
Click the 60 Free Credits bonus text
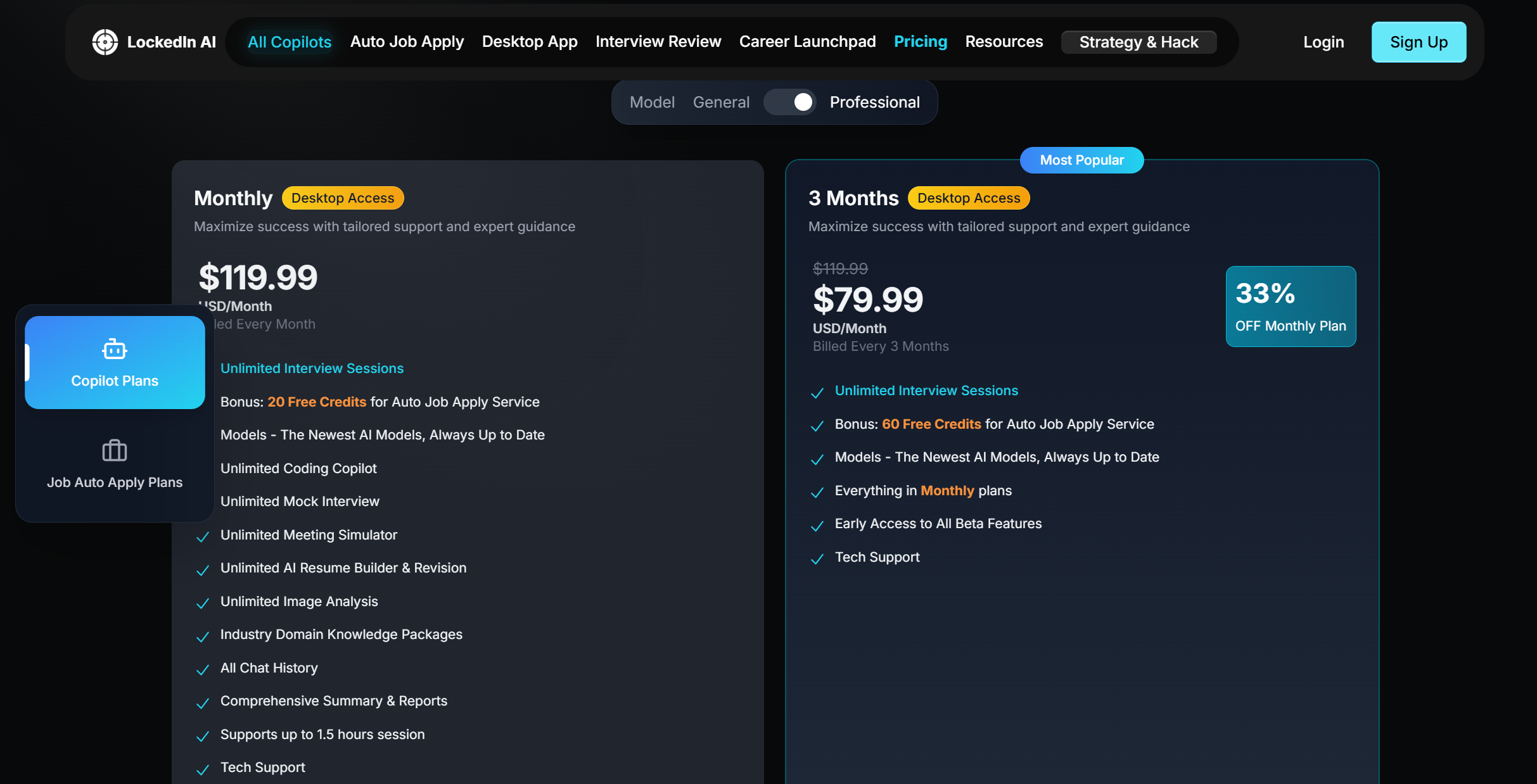[x=931, y=424]
